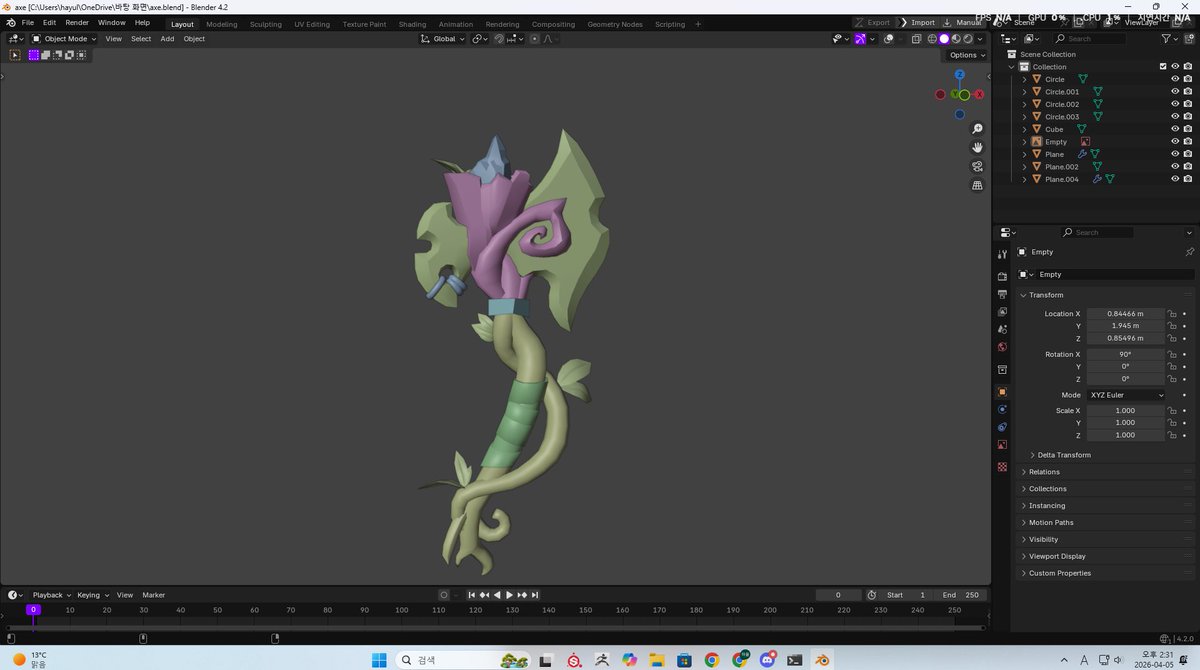
Task: Switch to the UV Editing workspace tab
Action: 312,24
